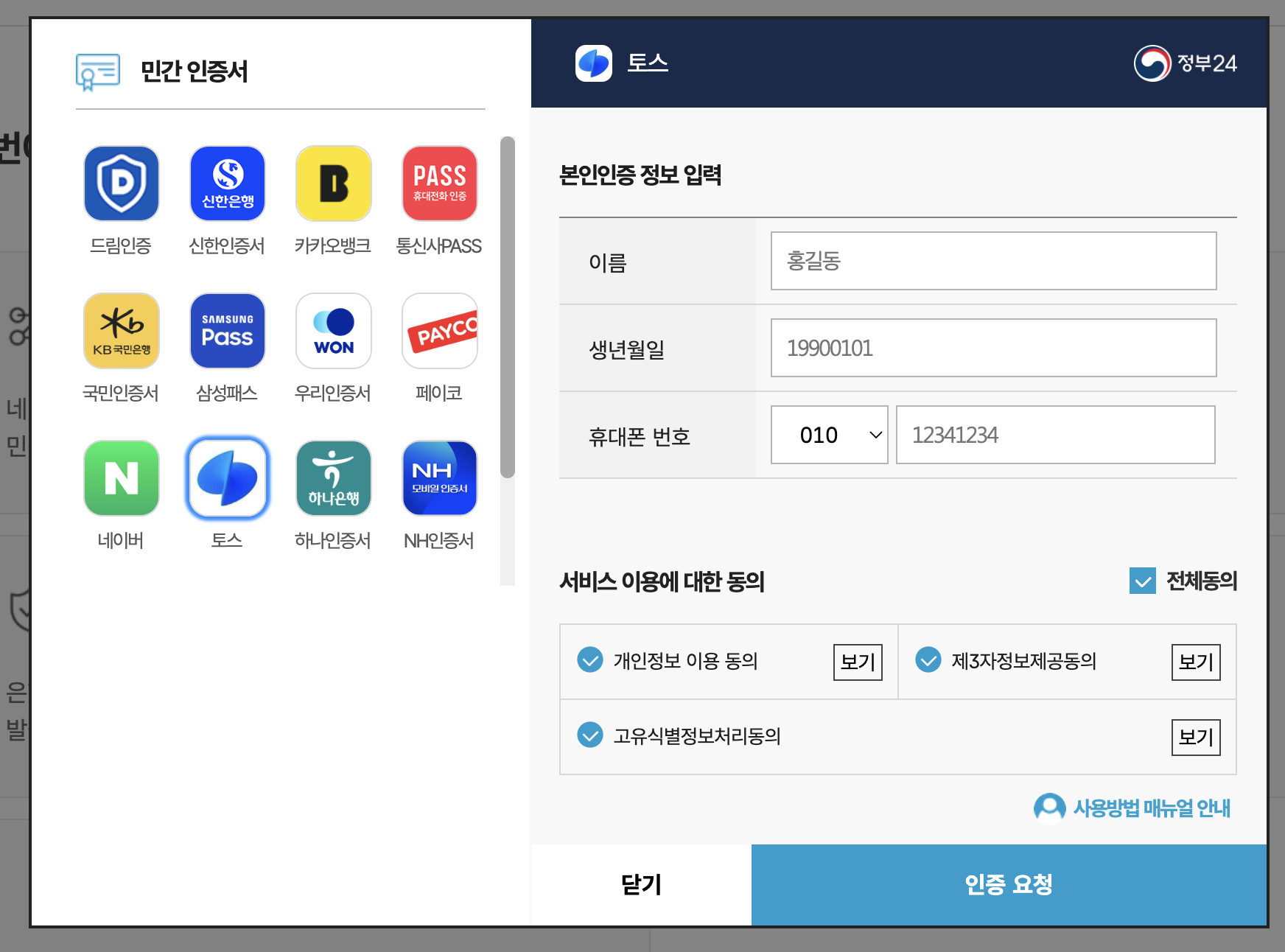Pick the 우리 WON certificate icon
Screen dimensions: 1285x952
(x=334, y=331)
